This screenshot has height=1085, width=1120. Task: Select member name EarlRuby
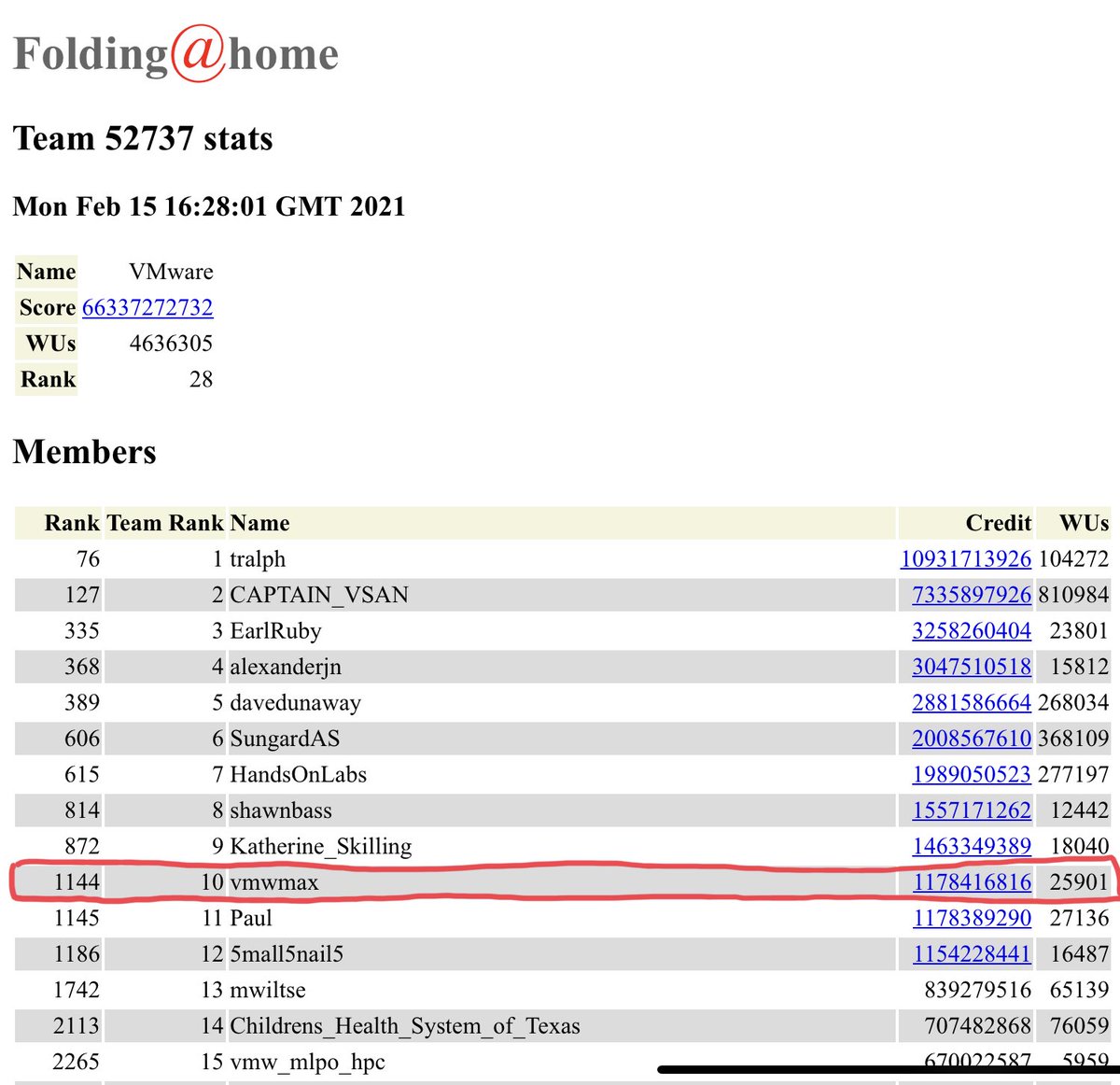point(275,631)
